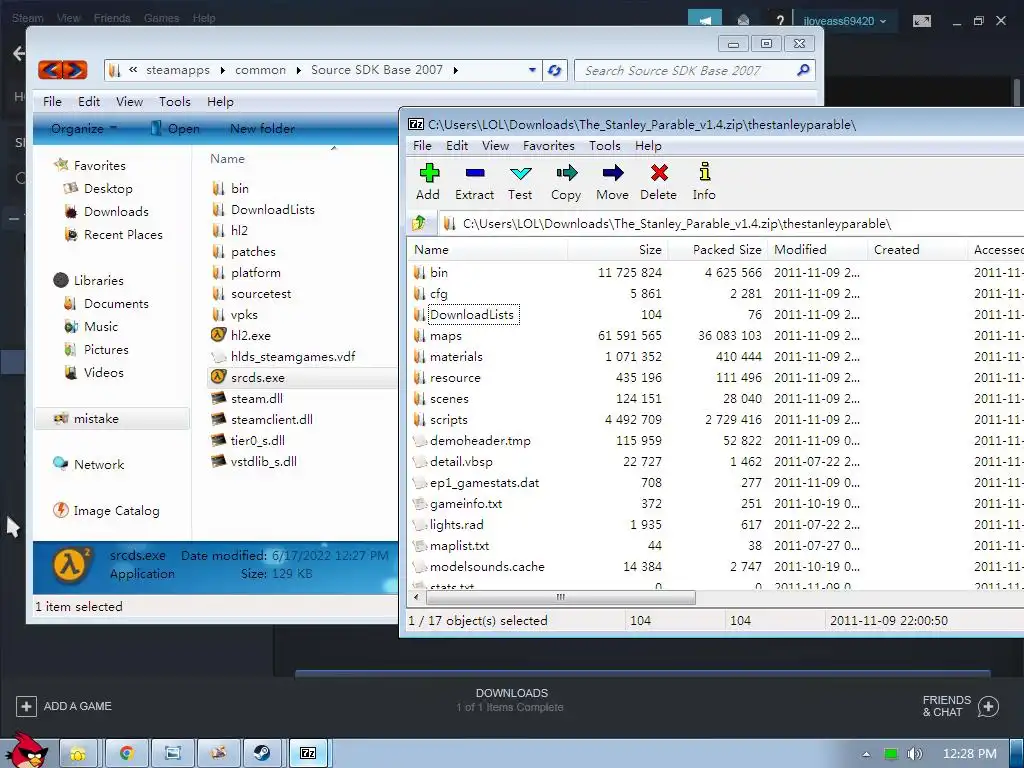Open Steam Downloads status link
The width and height of the screenshot is (1024, 768).
point(511,699)
